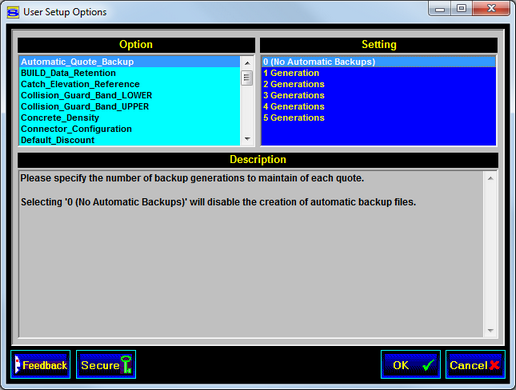Dismiss dialog with the Cancel button
The height and width of the screenshot is (390, 516).
coord(475,365)
